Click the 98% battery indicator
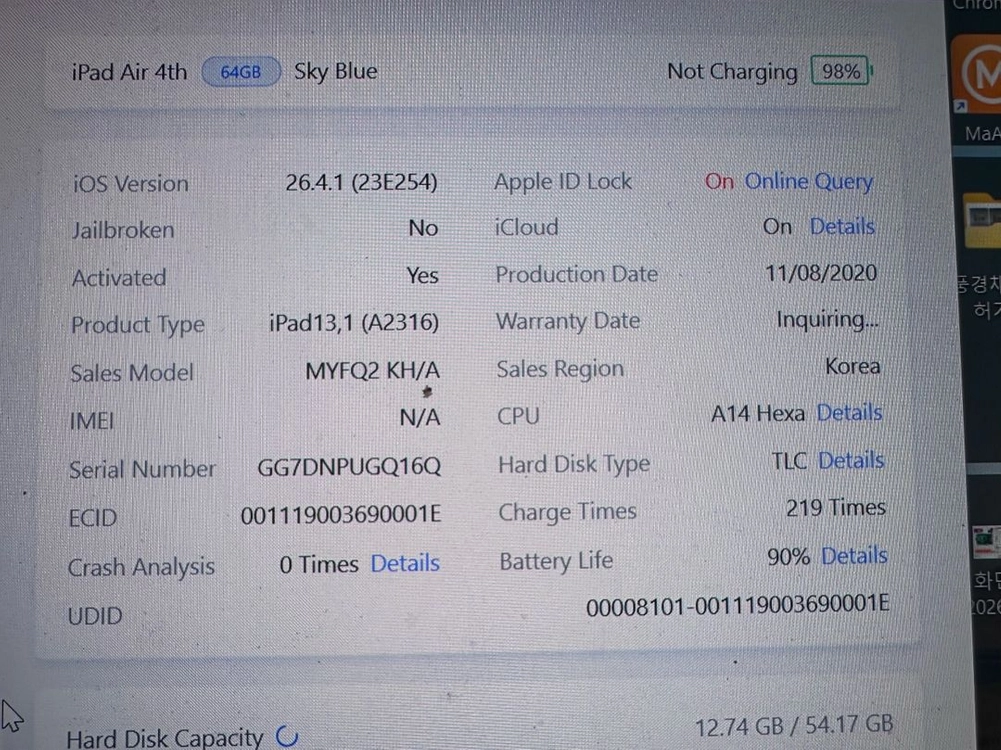Viewport: 1001px width, 750px height. pyautogui.click(x=840, y=71)
